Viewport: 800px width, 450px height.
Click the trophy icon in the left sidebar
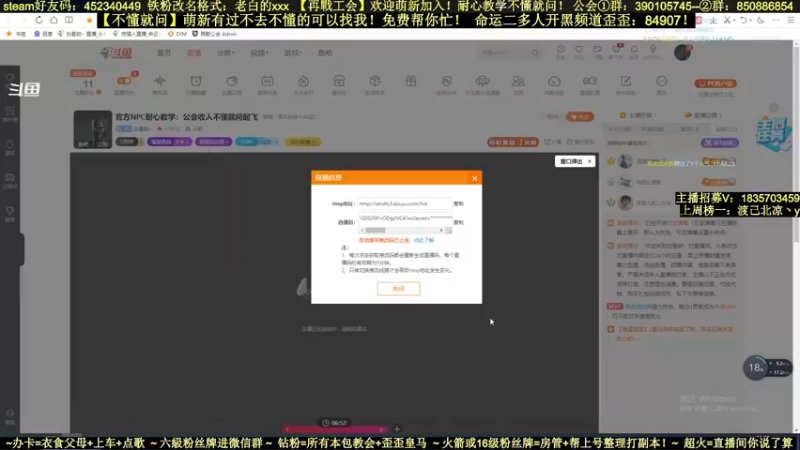(x=10, y=213)
